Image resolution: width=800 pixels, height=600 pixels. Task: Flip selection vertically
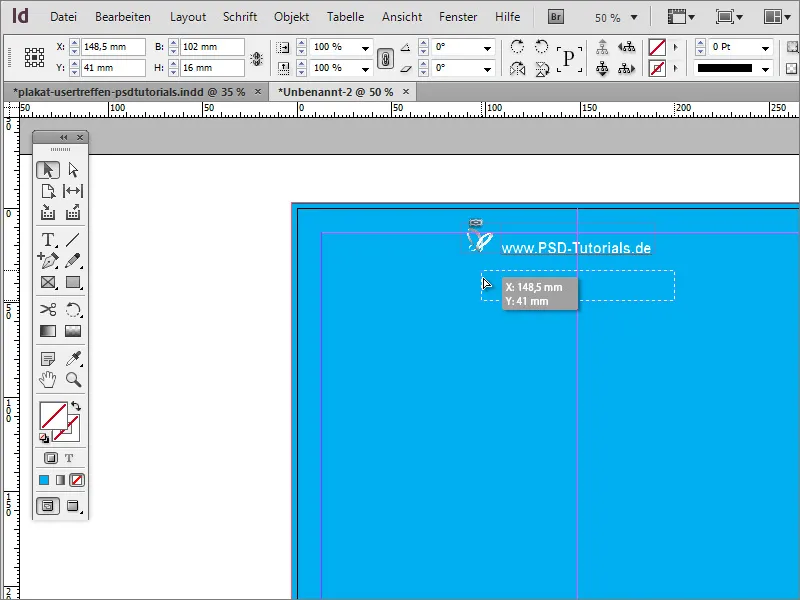pos(541,68)
